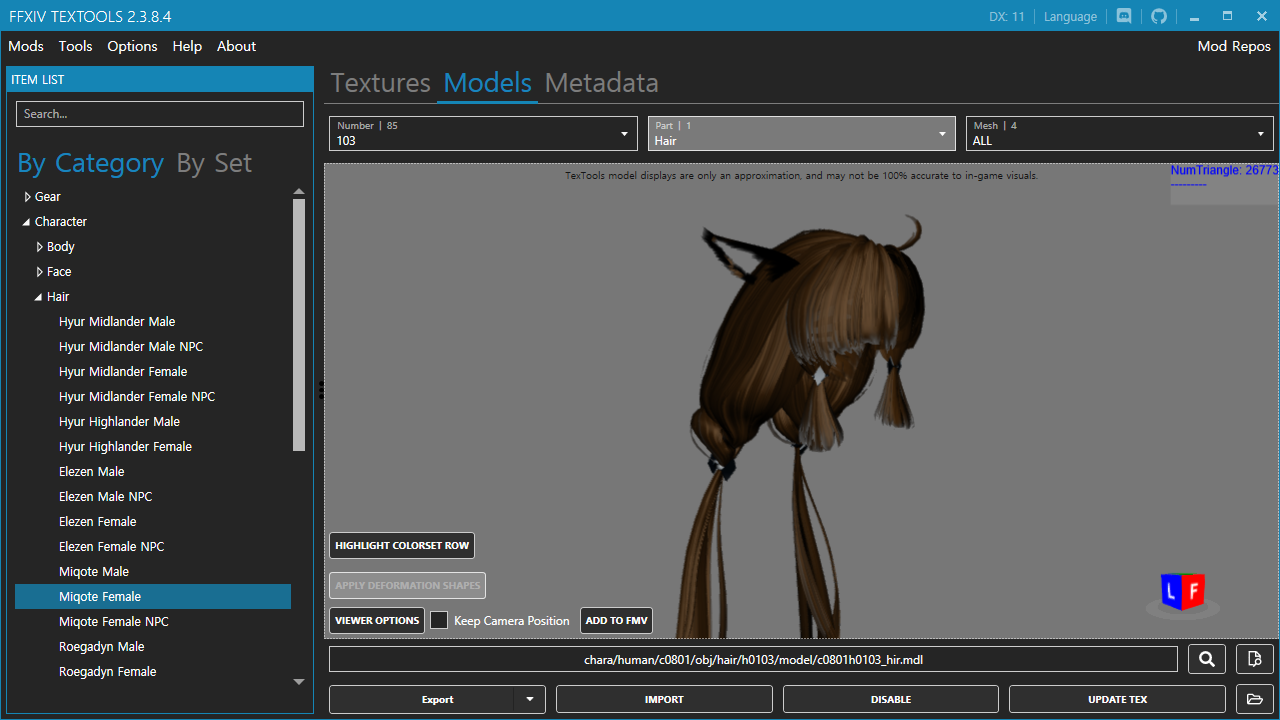Open the Mods menu
The image size is (1280, 720).
[26, 46]
